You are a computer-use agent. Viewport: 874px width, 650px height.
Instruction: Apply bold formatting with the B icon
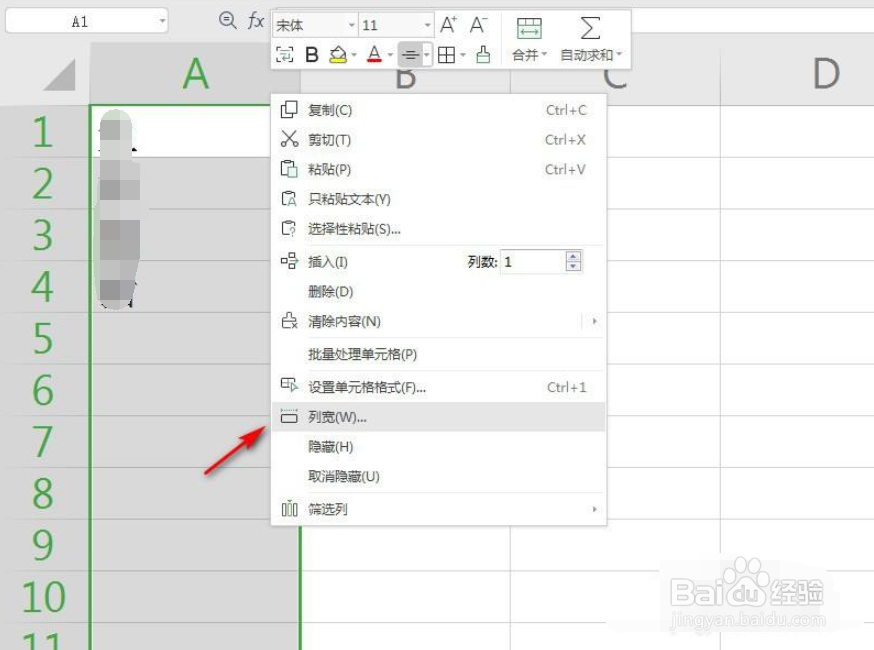(x=311, y=53)
